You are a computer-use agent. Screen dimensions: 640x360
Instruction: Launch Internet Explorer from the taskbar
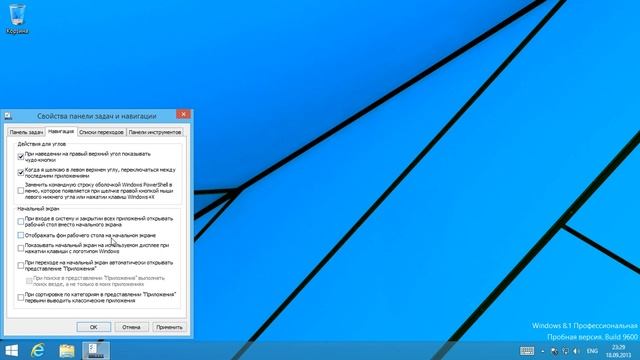pos(38,351)
